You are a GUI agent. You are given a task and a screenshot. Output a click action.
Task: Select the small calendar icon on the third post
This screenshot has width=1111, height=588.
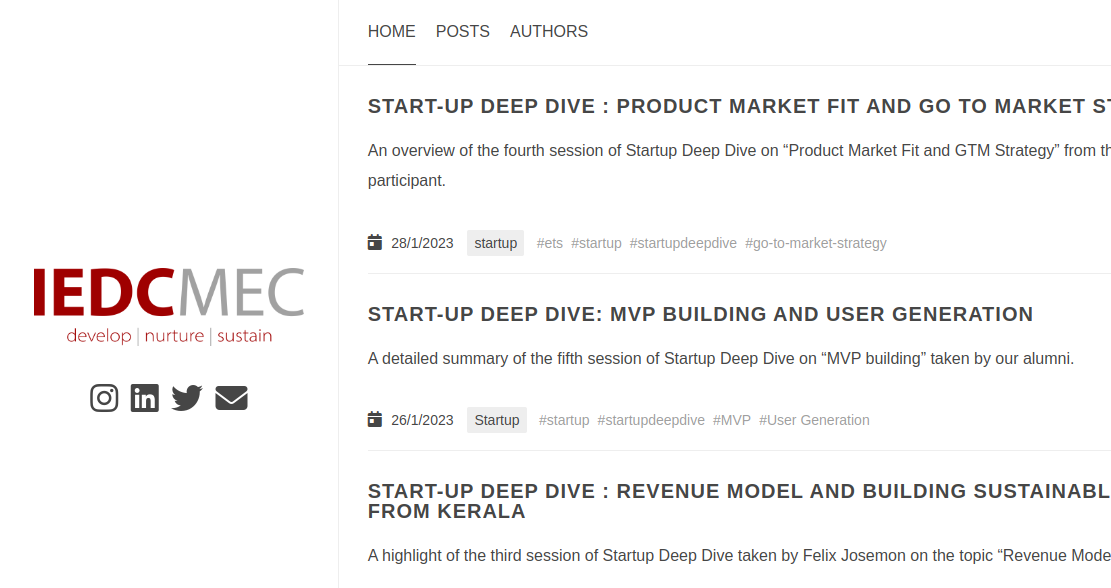point(374,585)
